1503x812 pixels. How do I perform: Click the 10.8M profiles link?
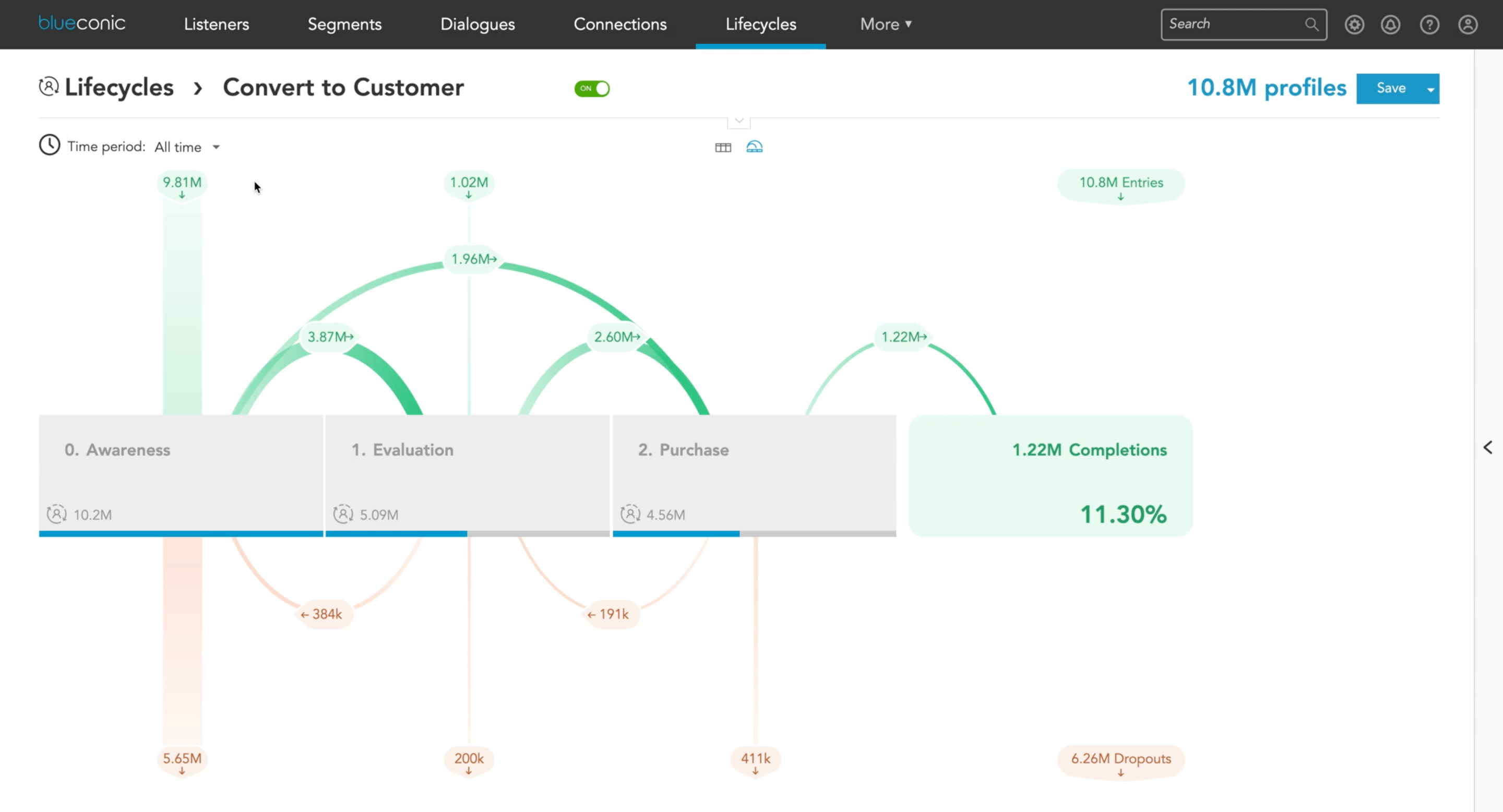[1267, 88]
